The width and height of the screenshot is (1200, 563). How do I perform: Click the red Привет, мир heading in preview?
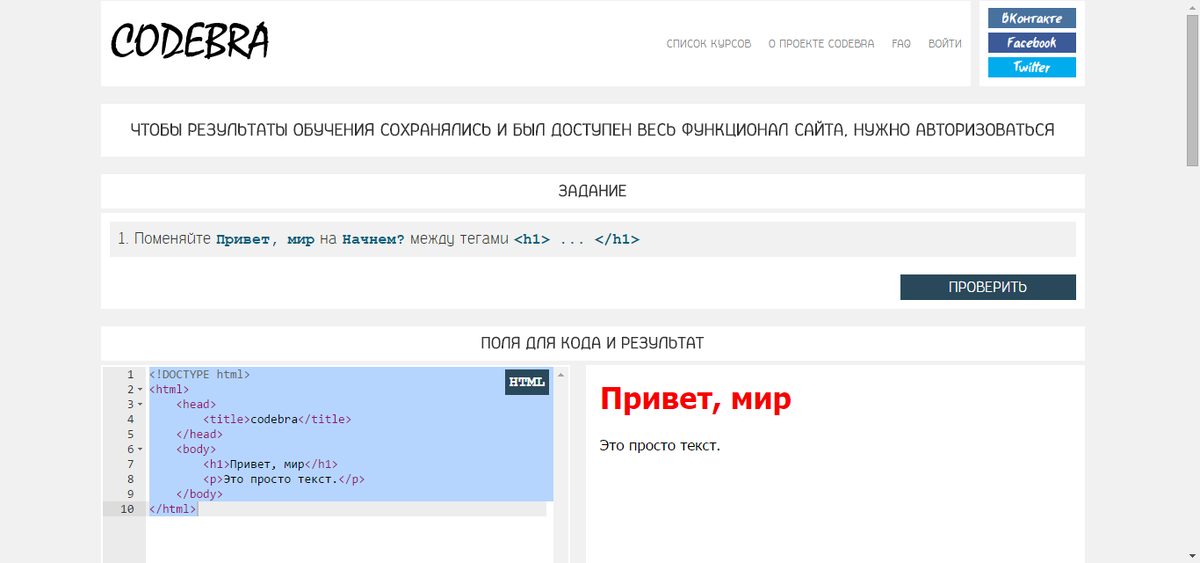(x=695, y=398)
